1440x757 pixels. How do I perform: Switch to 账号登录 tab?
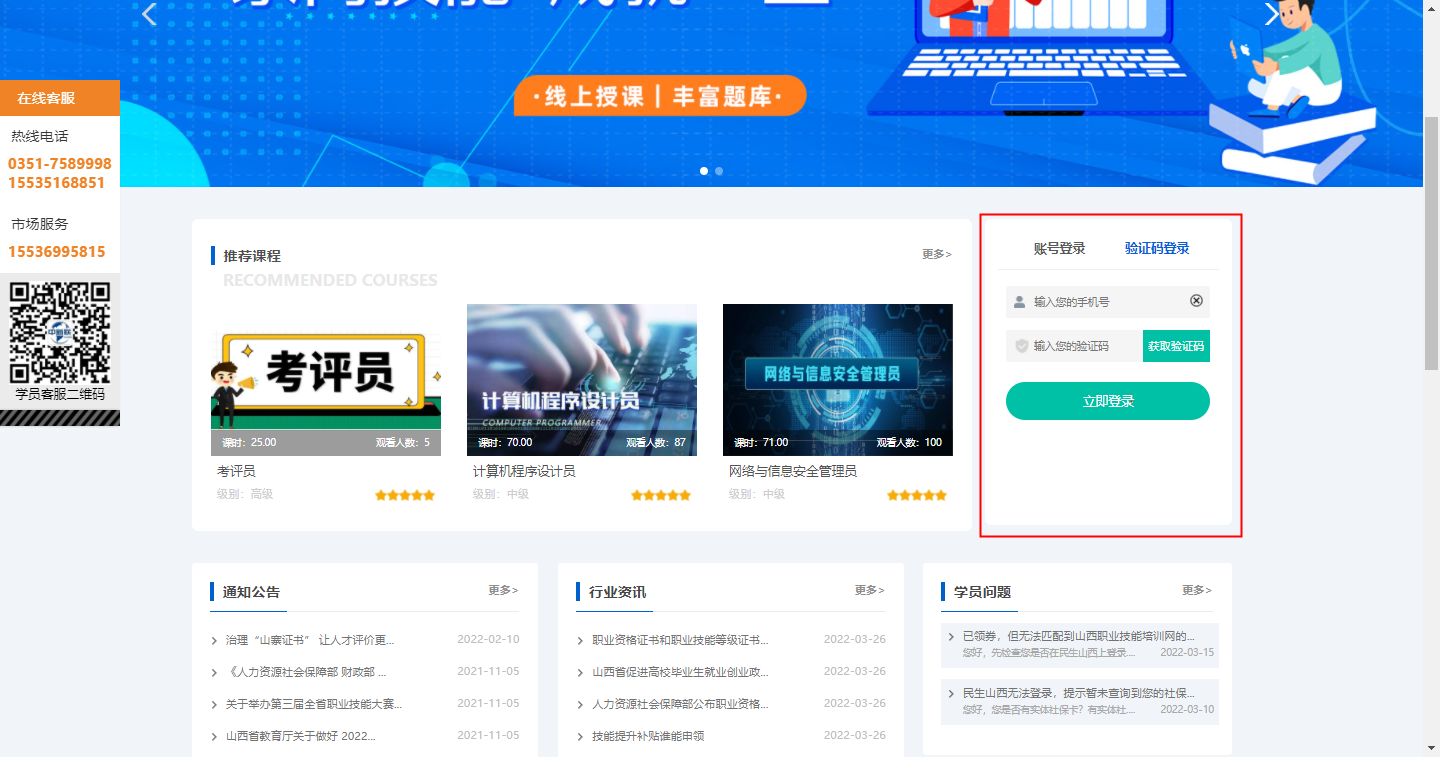[x=1059, y=249]
